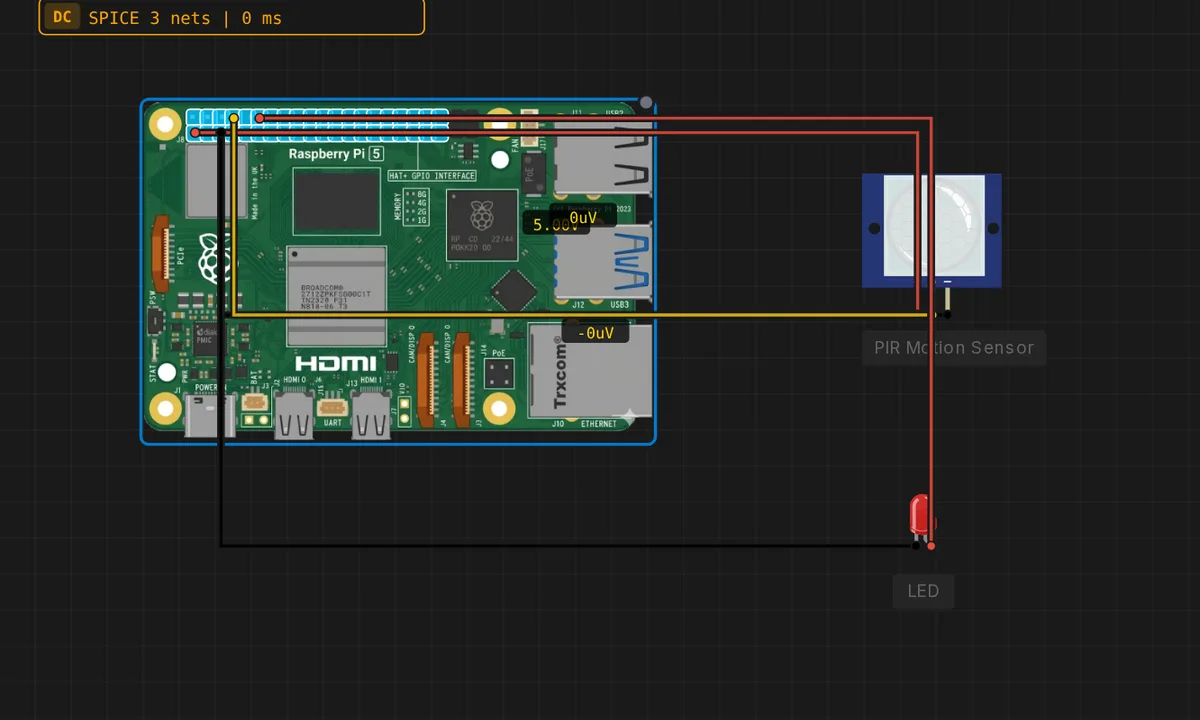Click the black pin endpoint under PIR sensor
Viewport: 1200px width, 720px height.
947,315
